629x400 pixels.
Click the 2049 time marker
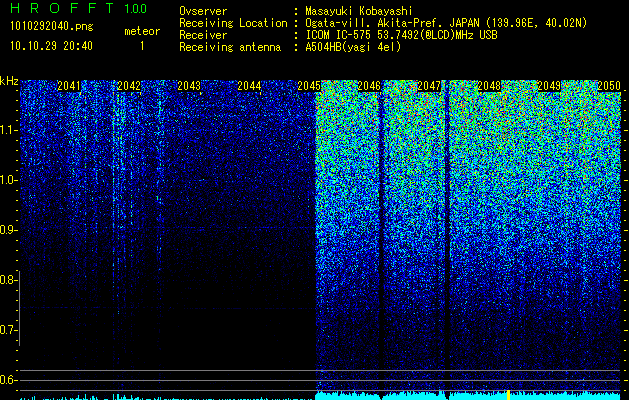point(549,86)
